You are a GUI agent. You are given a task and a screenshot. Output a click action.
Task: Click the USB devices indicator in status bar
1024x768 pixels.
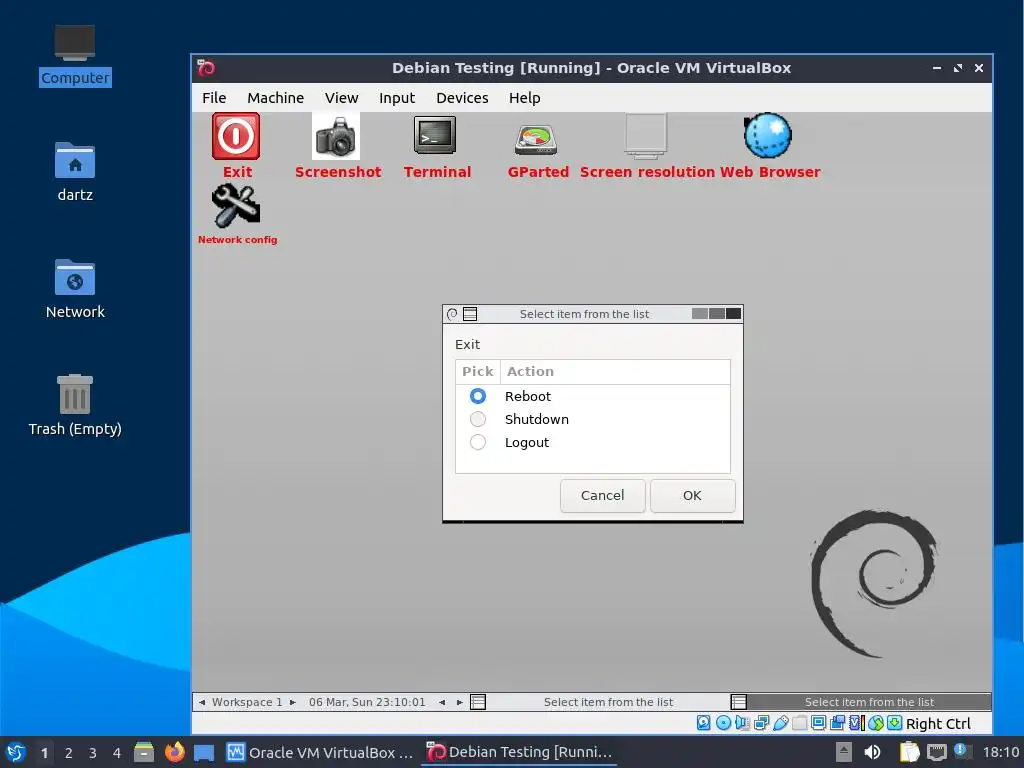point(780,723)
